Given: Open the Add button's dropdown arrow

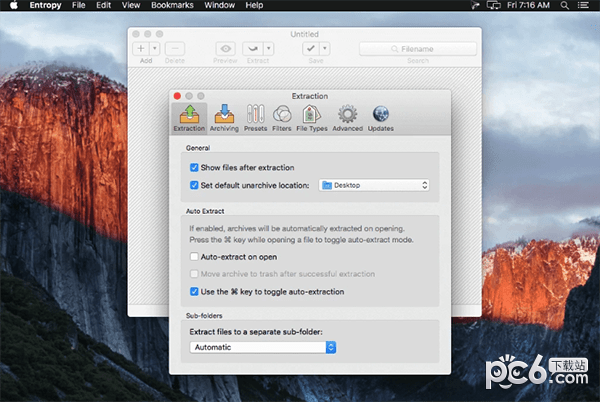Looking at the screenshot, I should click(155, 49).
